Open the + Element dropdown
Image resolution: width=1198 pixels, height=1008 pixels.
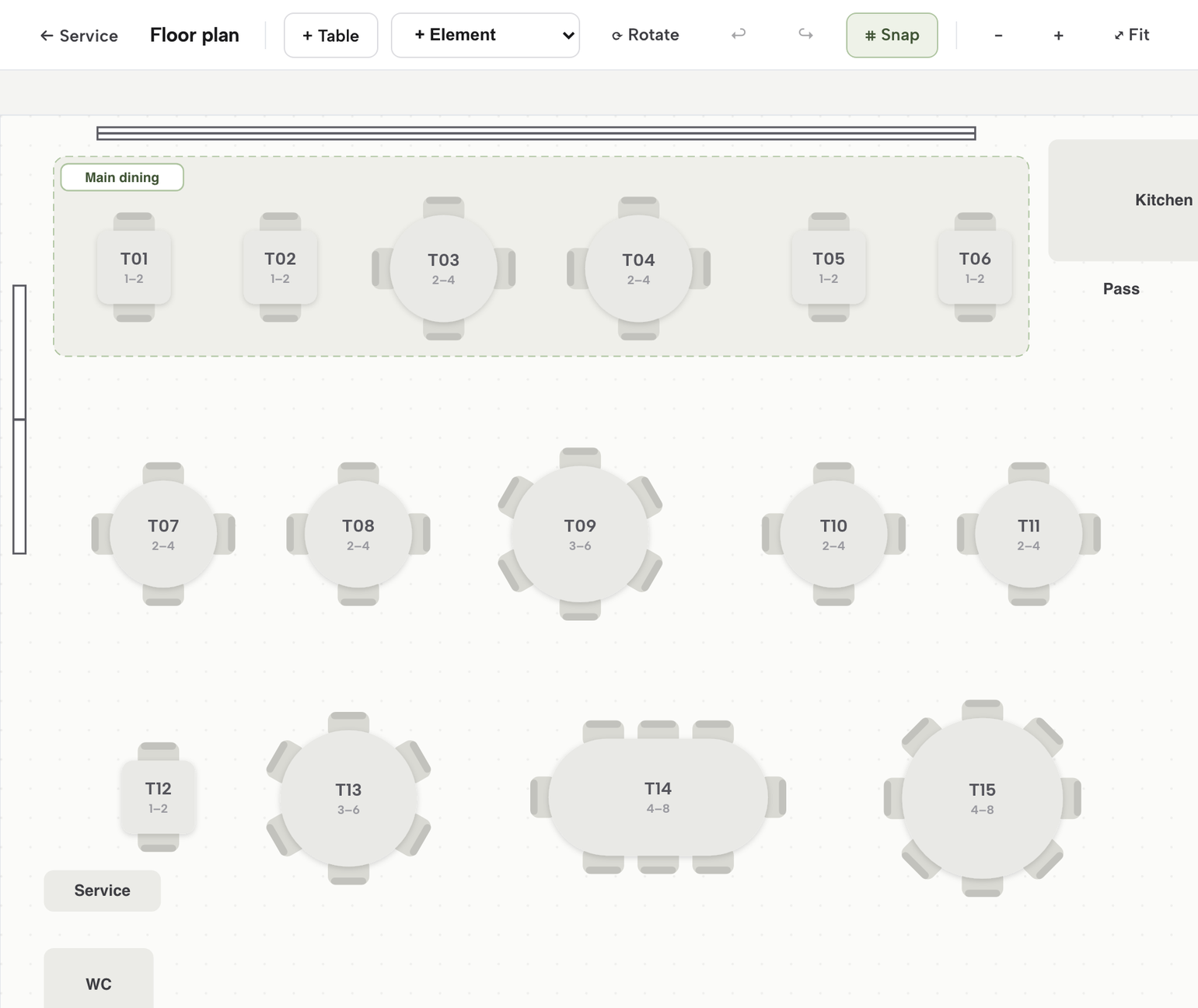[485, 35]
